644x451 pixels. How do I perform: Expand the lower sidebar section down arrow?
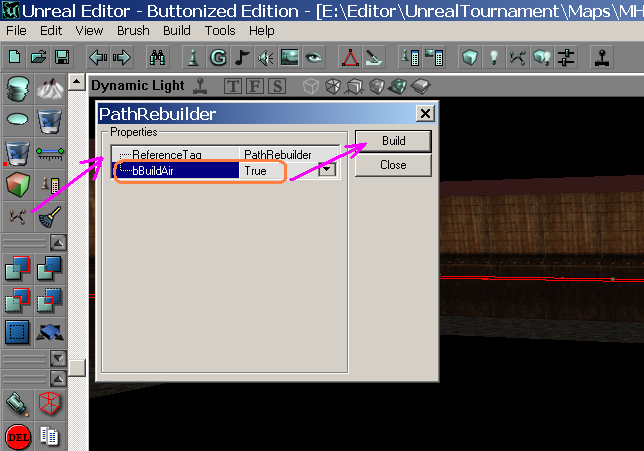click(57, 357)
